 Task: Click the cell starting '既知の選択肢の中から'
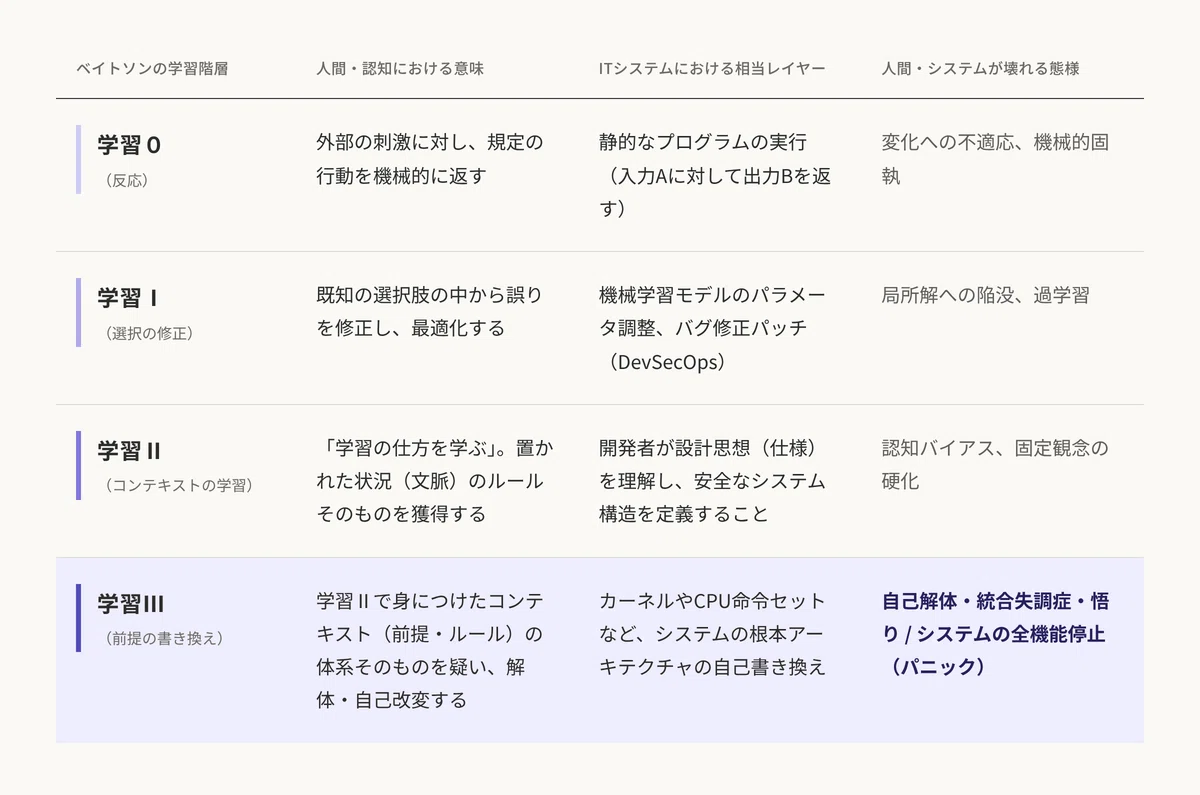430,312
